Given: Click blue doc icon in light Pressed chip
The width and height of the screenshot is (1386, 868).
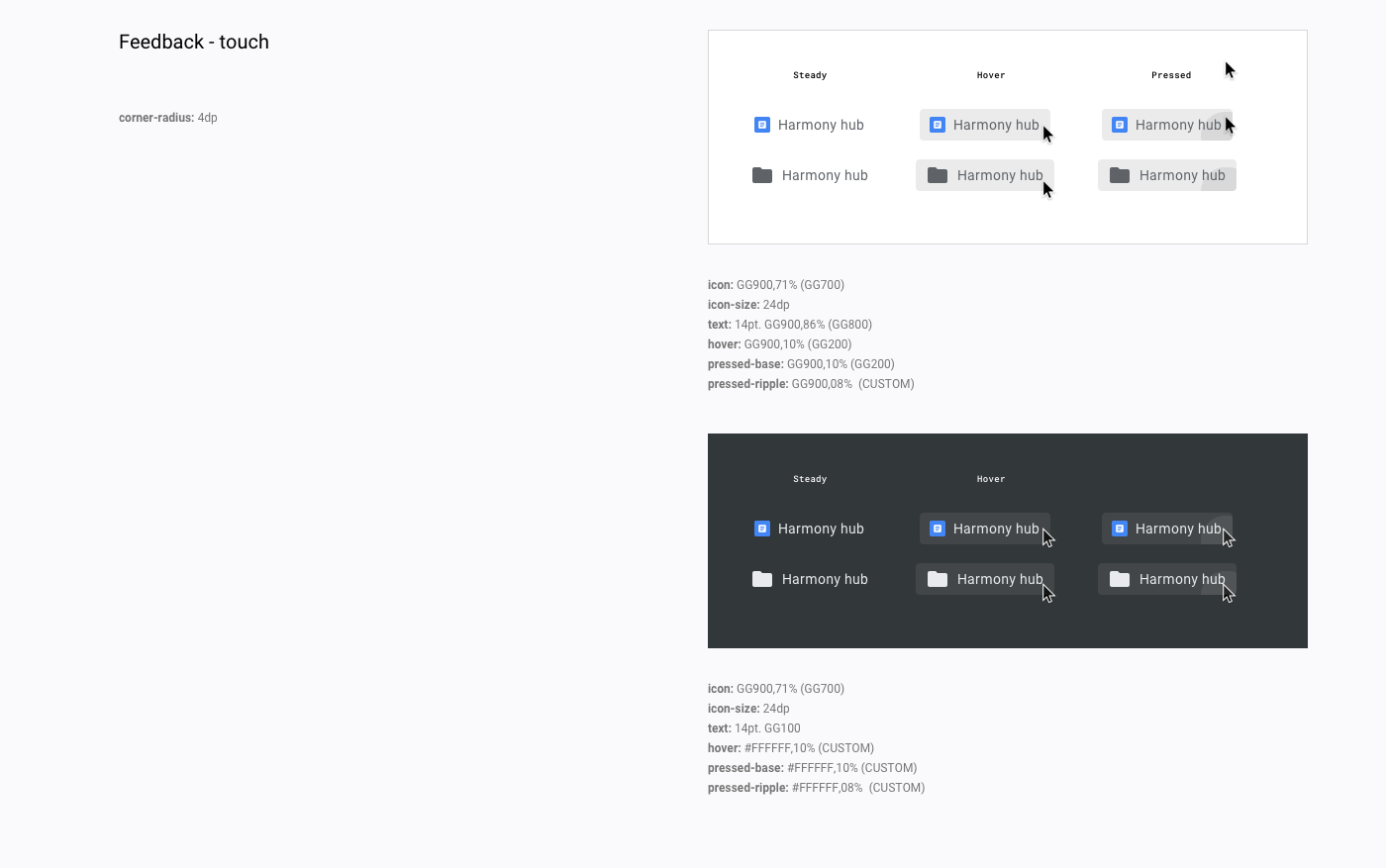Looking at the screenshot, I should [x=1120, y=125].
